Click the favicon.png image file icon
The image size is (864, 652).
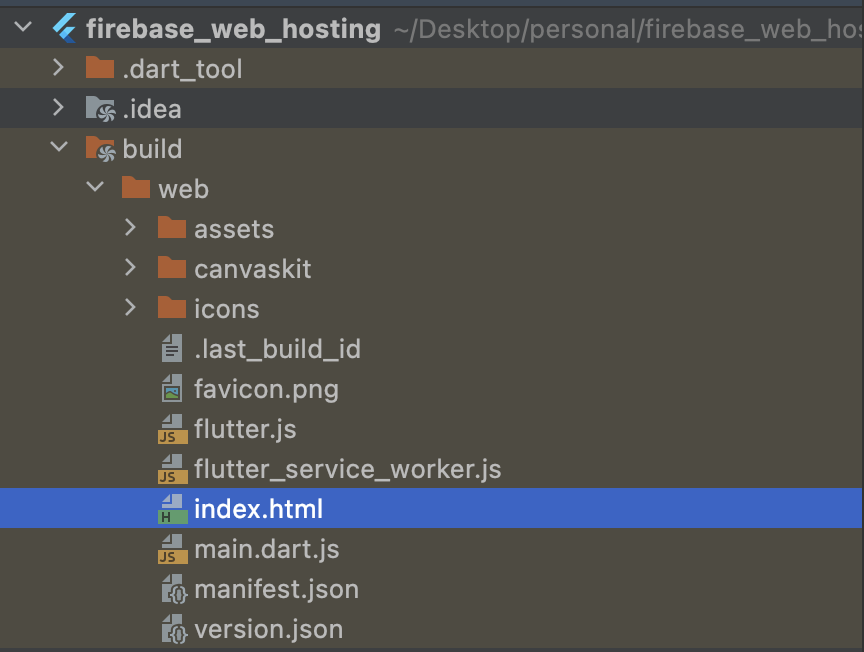pos(172,388)
